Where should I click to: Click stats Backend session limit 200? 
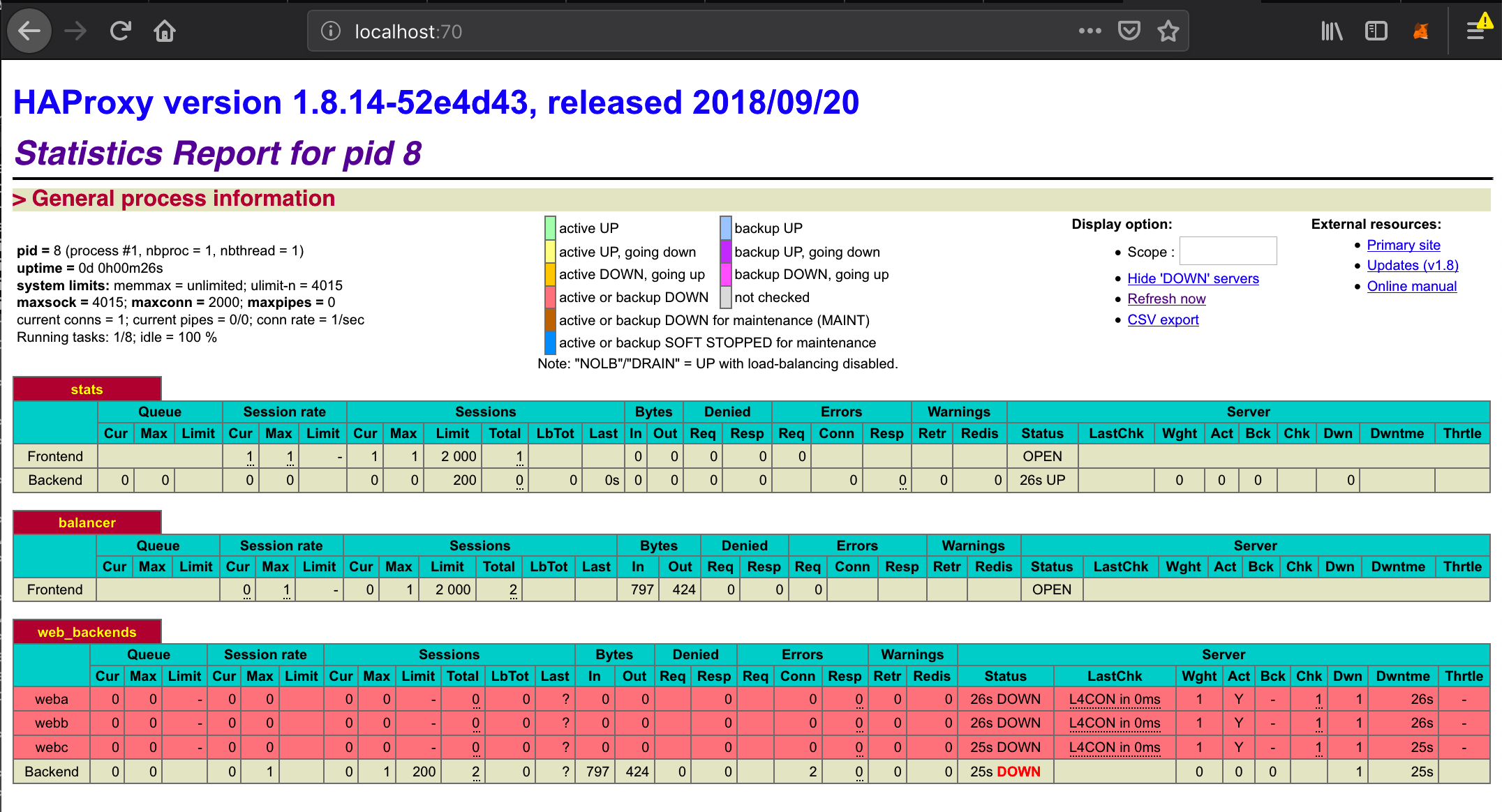(465, 480)
